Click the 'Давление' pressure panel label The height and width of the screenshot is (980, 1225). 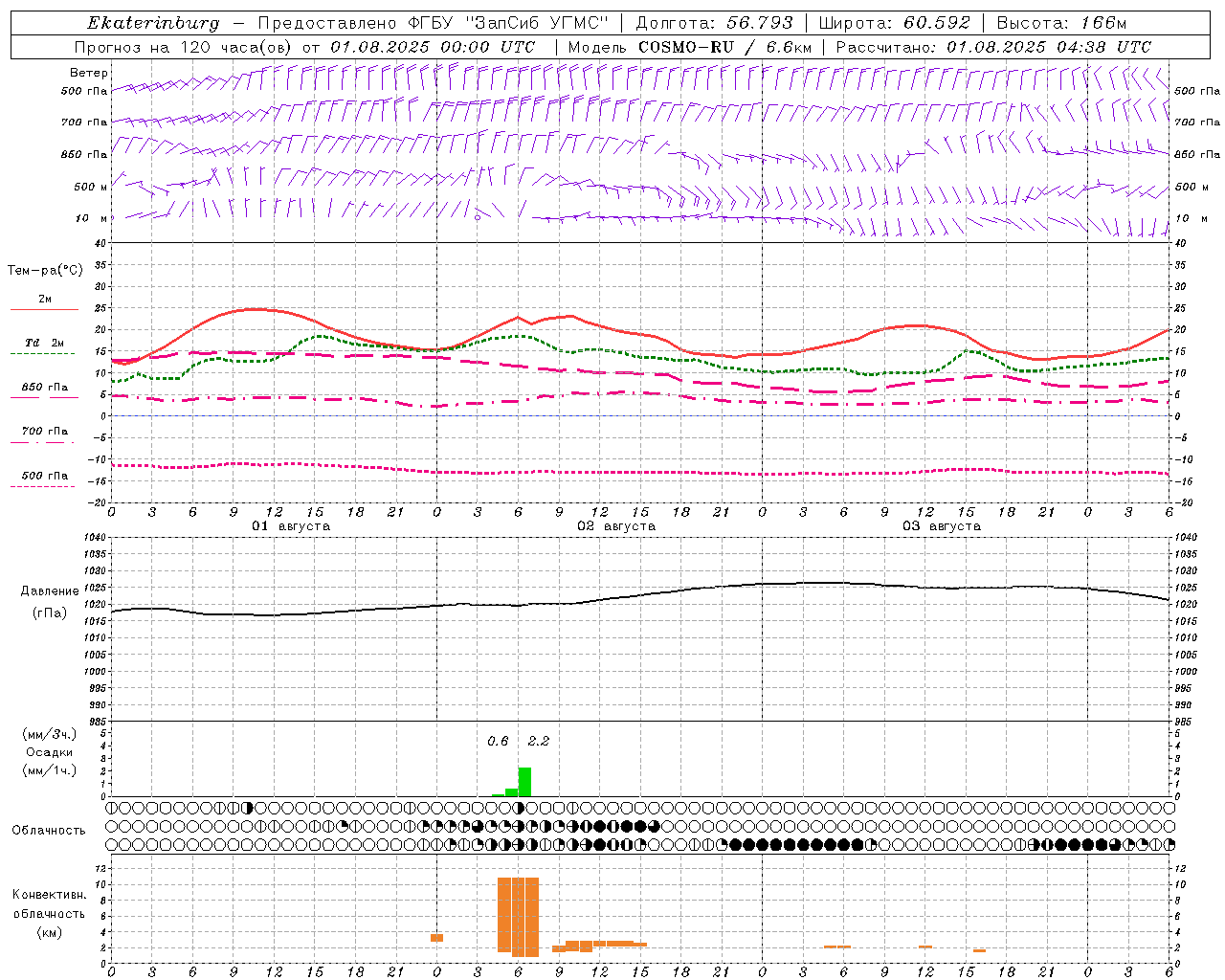(50, 591)
